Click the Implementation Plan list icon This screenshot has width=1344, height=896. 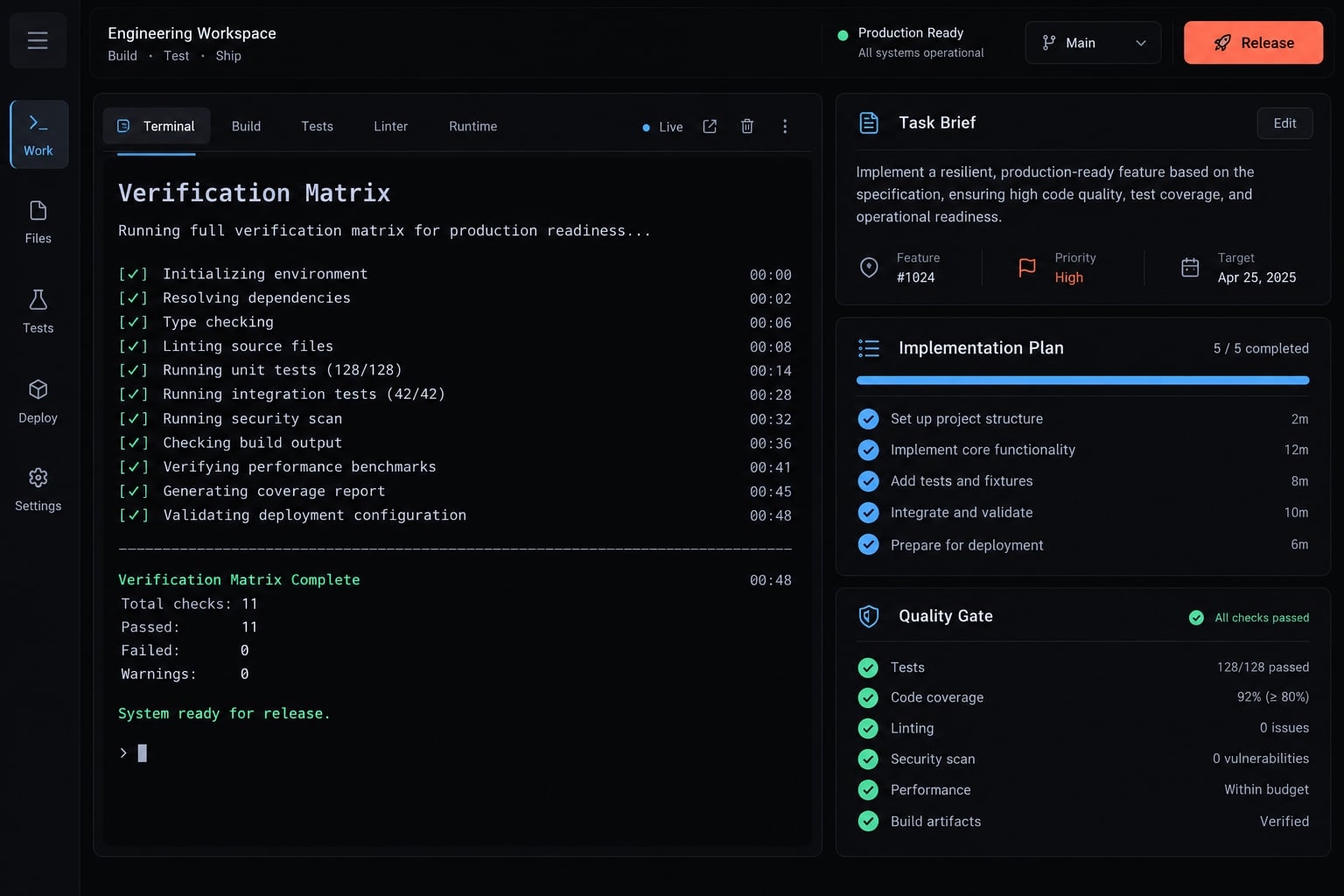(x=869, y=348)
